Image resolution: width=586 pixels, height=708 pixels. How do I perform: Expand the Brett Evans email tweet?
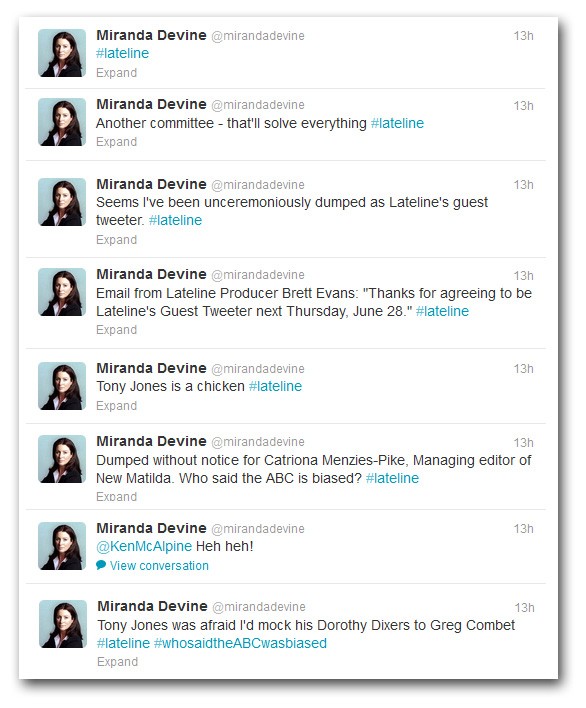116,330
